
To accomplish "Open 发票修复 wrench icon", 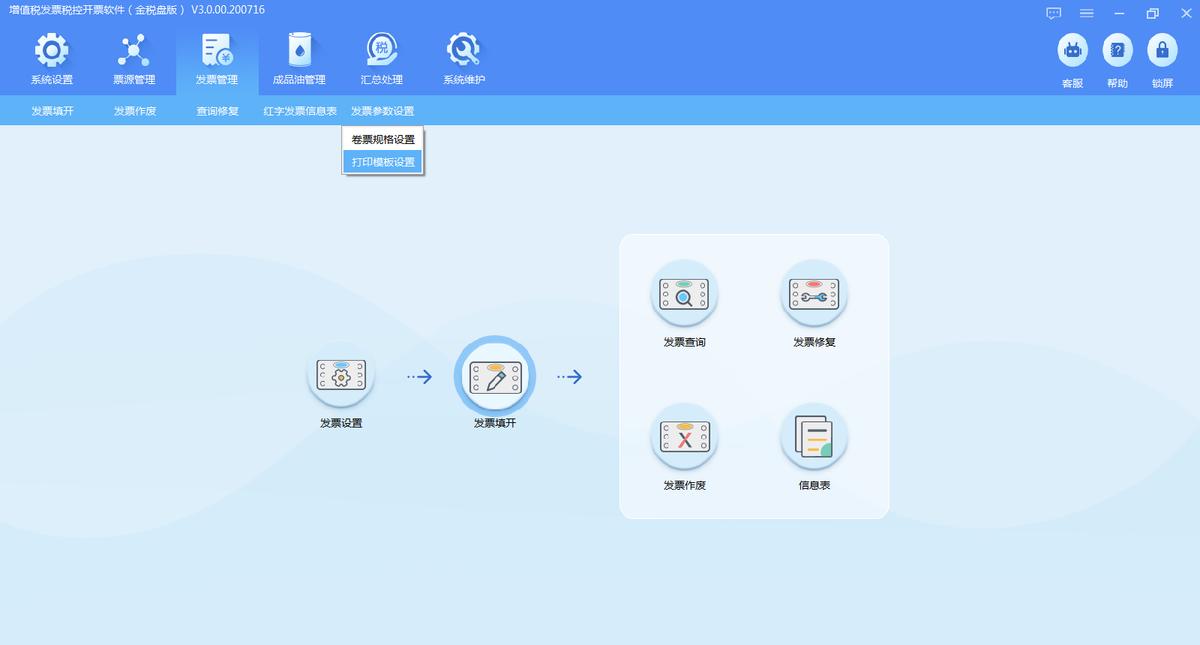I will 814,294.
